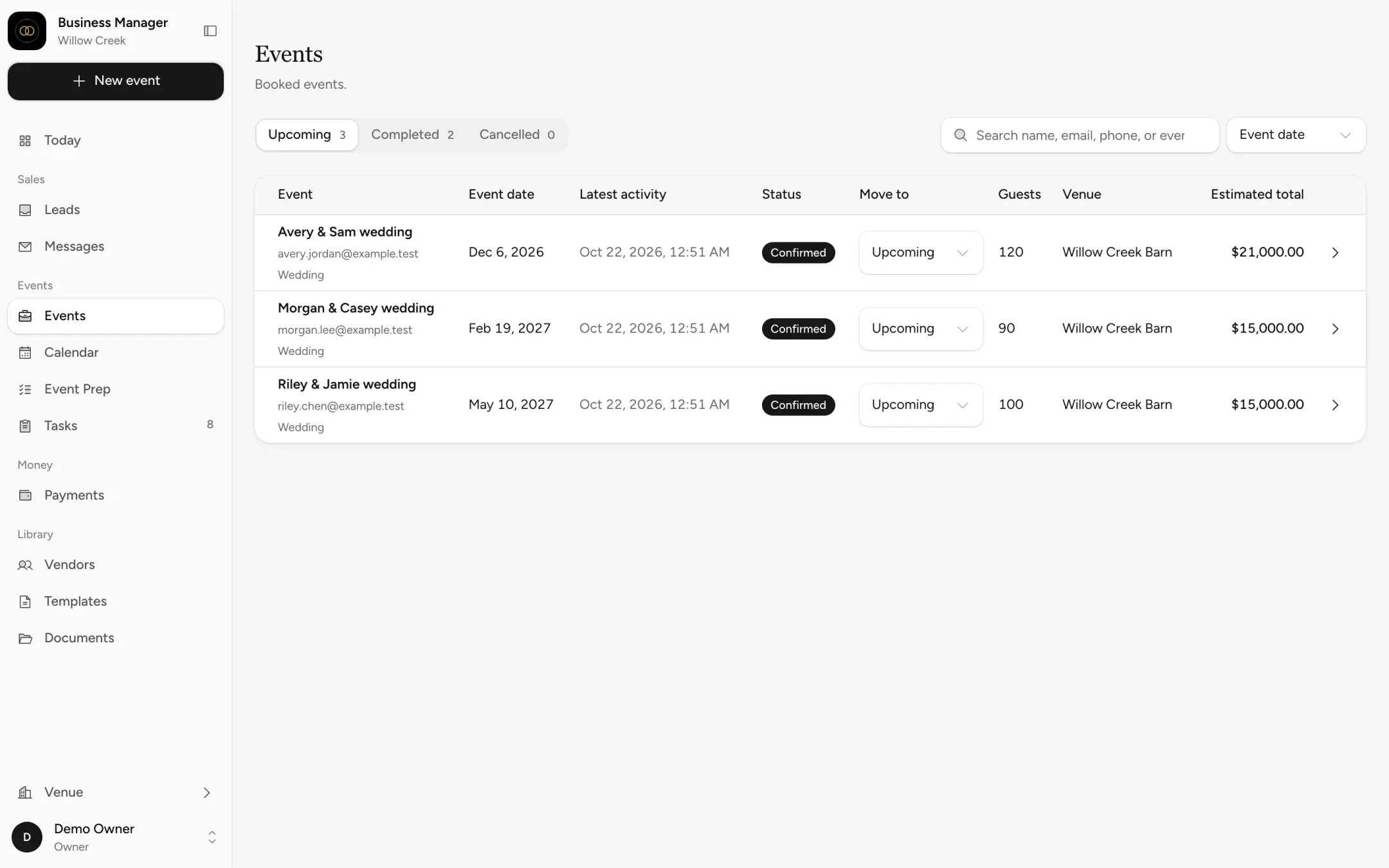Open Event Prep page
This screenshot has width=1389, height=868.
click(116, 390)
